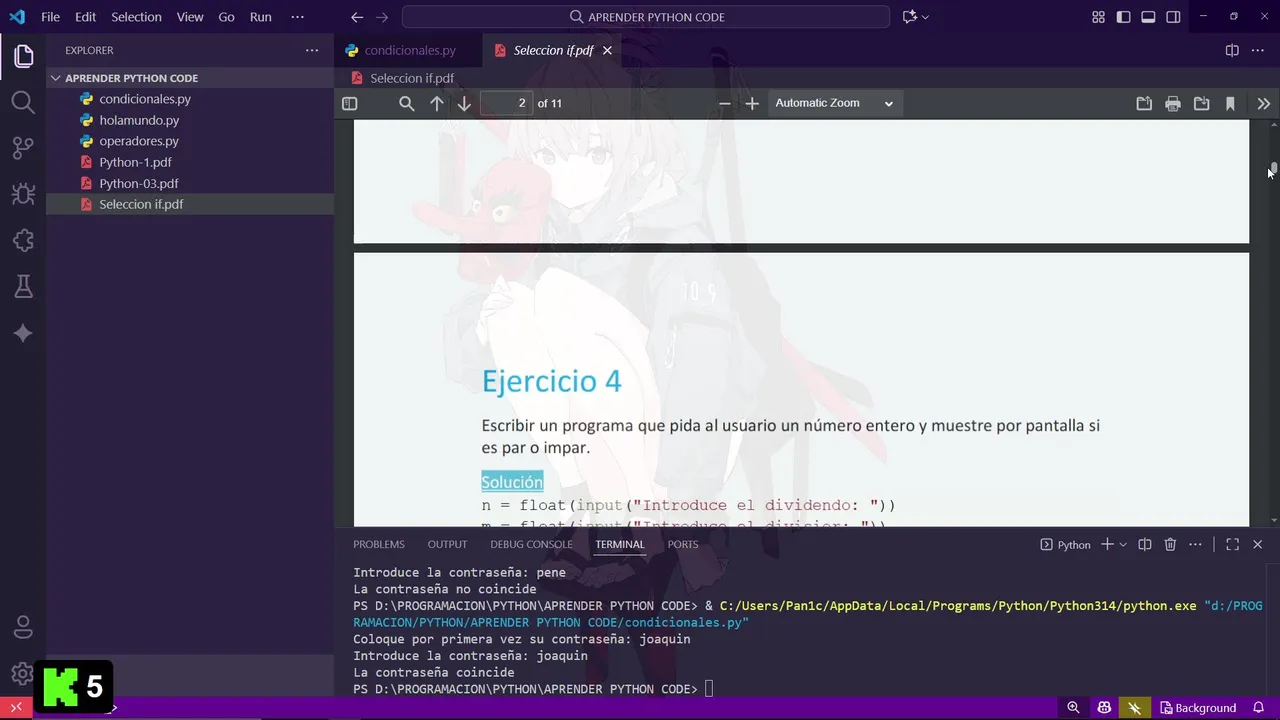Open editor More Actions ellipsis
1280x720 pixels.
tap(1259, 50)
